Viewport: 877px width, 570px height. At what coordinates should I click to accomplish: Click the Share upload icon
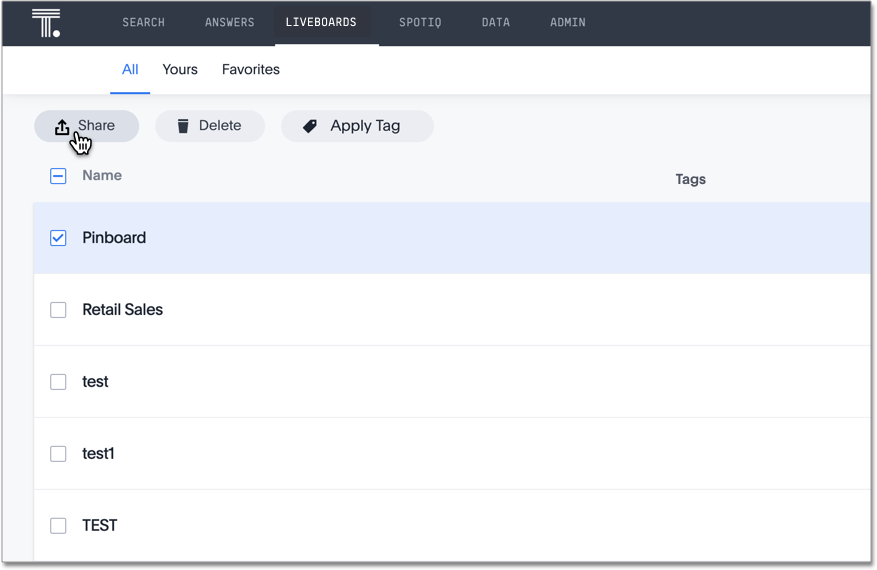(x=62, y=126)
